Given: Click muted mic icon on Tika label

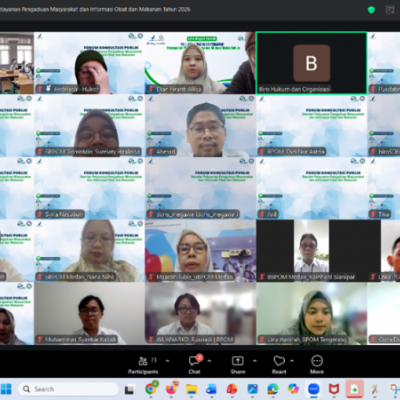Looking at the screenshot, I should pos(373,214).
